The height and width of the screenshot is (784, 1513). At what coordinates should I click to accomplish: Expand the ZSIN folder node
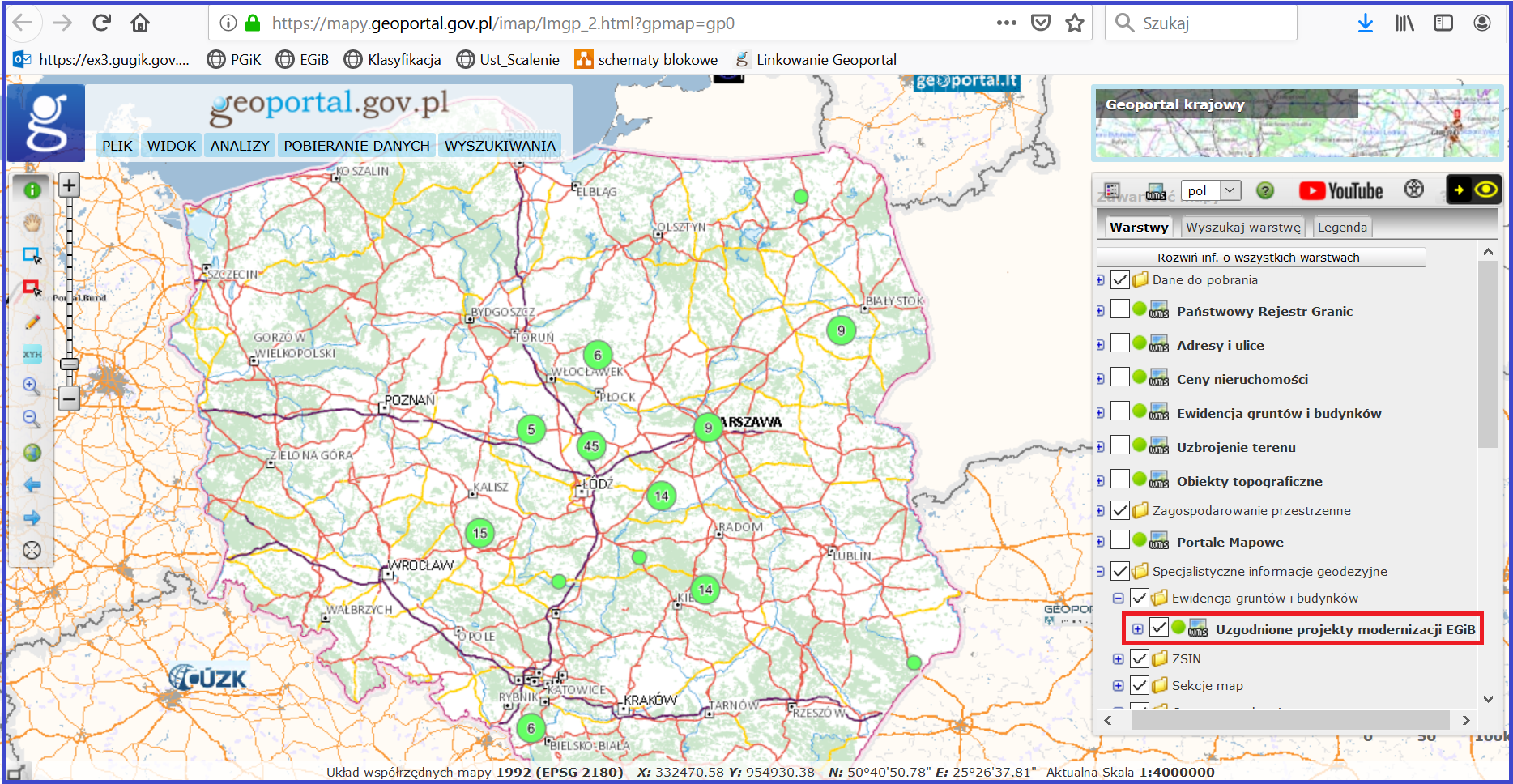click(x=1118, y=659)
